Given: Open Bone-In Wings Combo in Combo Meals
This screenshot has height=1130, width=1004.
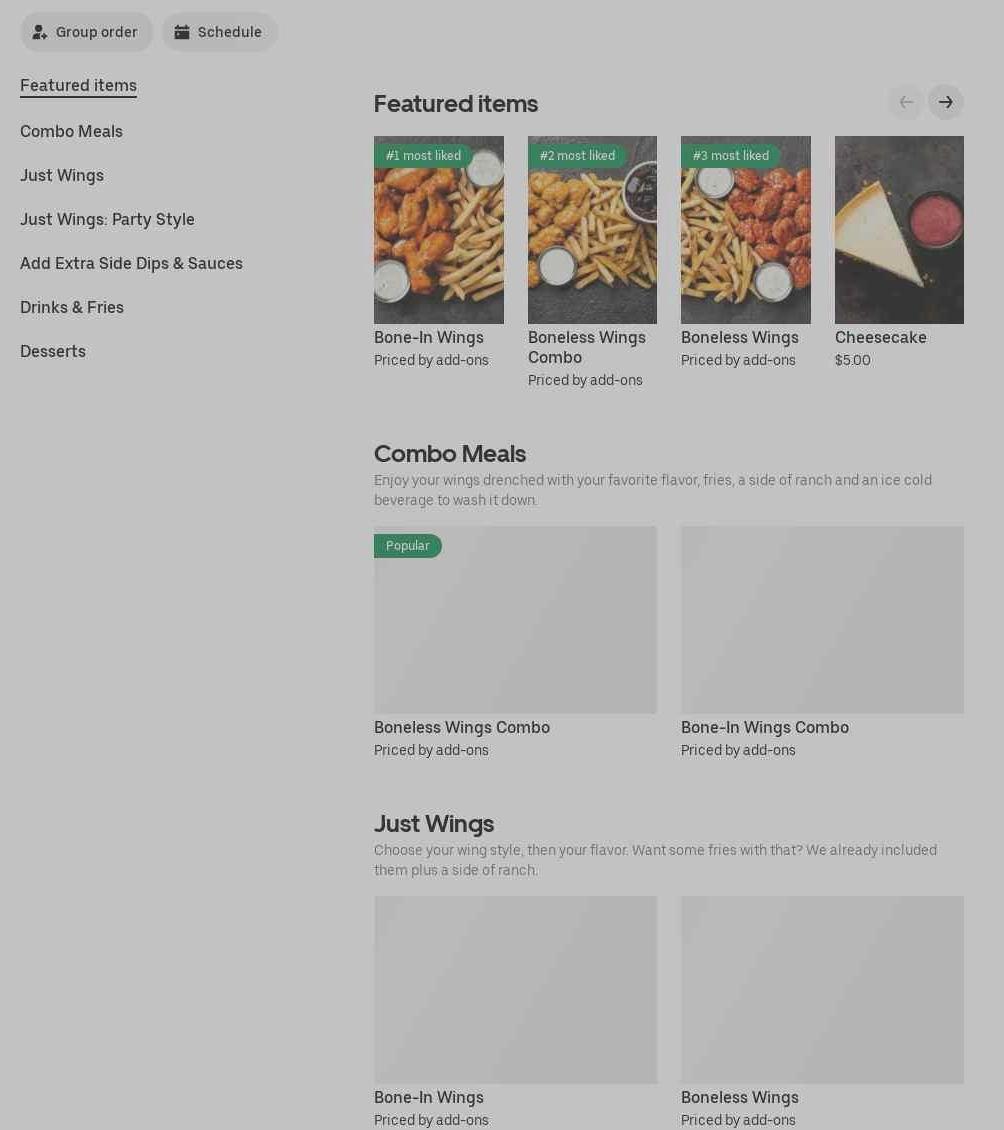Looking at the screenshot, I should point(822,641).
